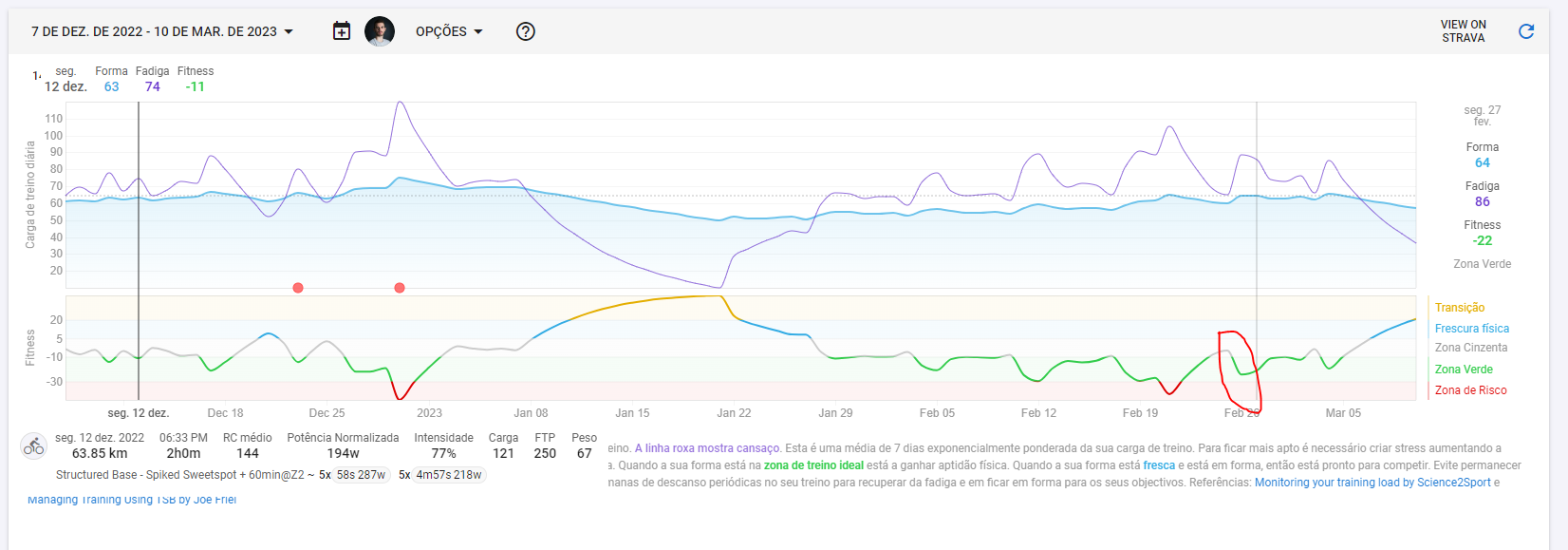Click the RC médio value 144
The image size is (1568, 550).
248,454
